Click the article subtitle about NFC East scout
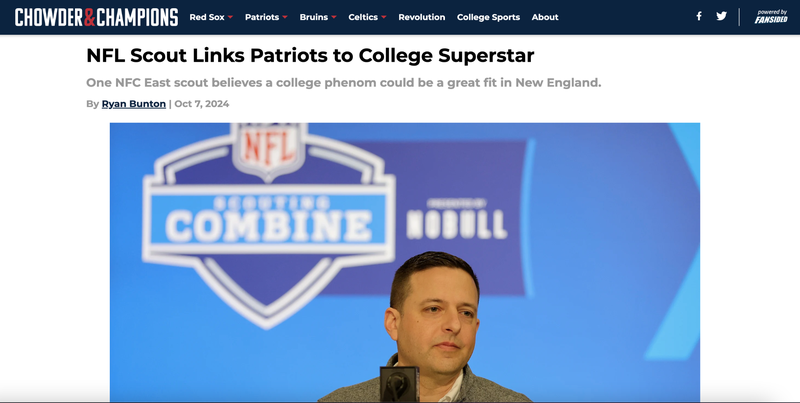The height and width of the screenshot is (403, 800). tap(343, 82)
